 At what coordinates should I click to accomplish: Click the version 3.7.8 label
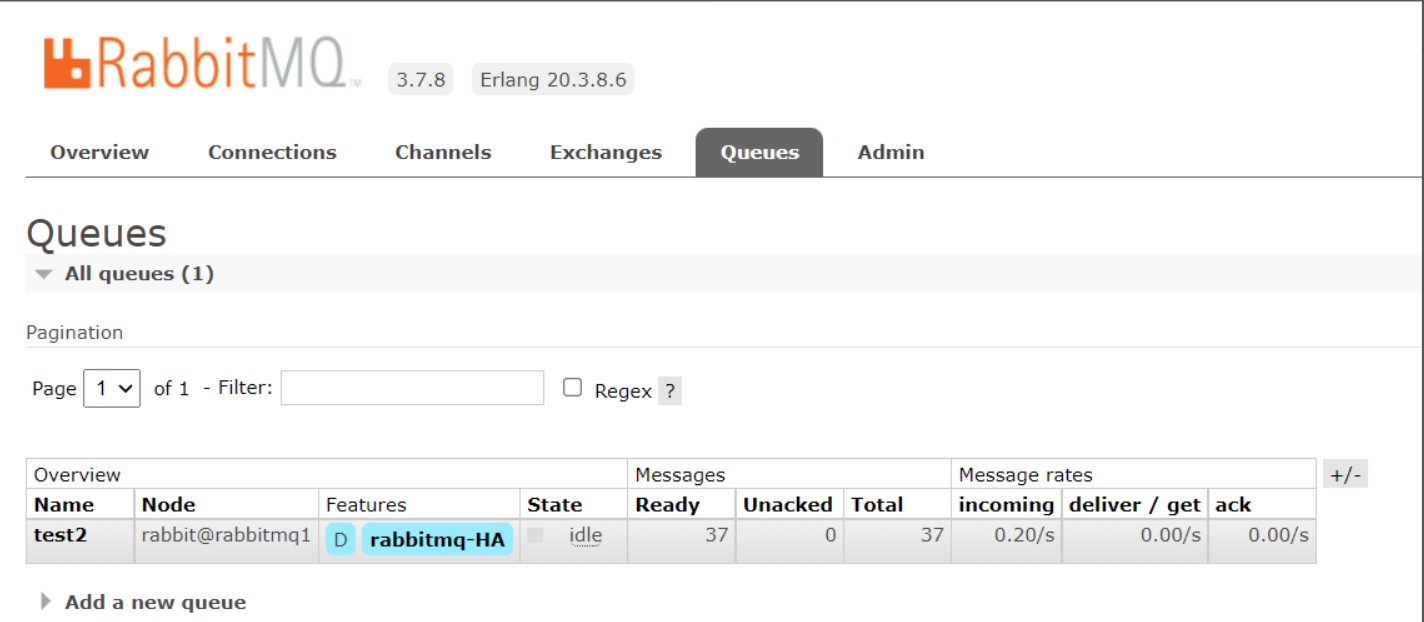pyautogui.click(x=421, y=80)
